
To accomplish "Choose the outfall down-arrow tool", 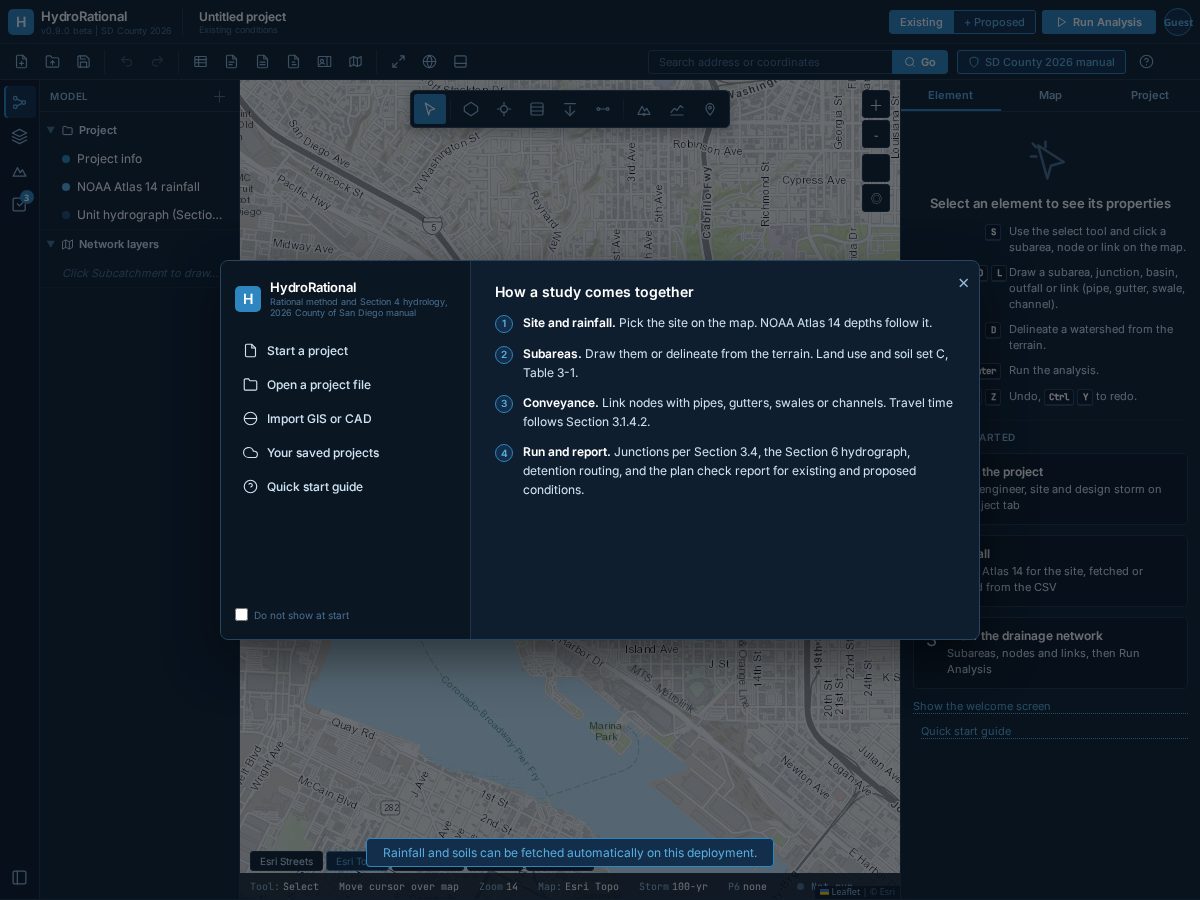I will 570,109.
